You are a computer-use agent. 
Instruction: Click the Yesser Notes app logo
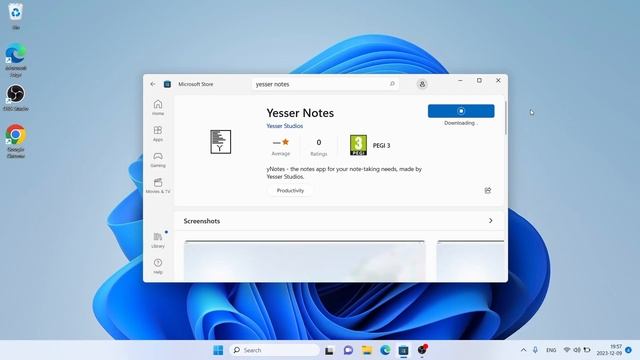click(x=220, y=142)
